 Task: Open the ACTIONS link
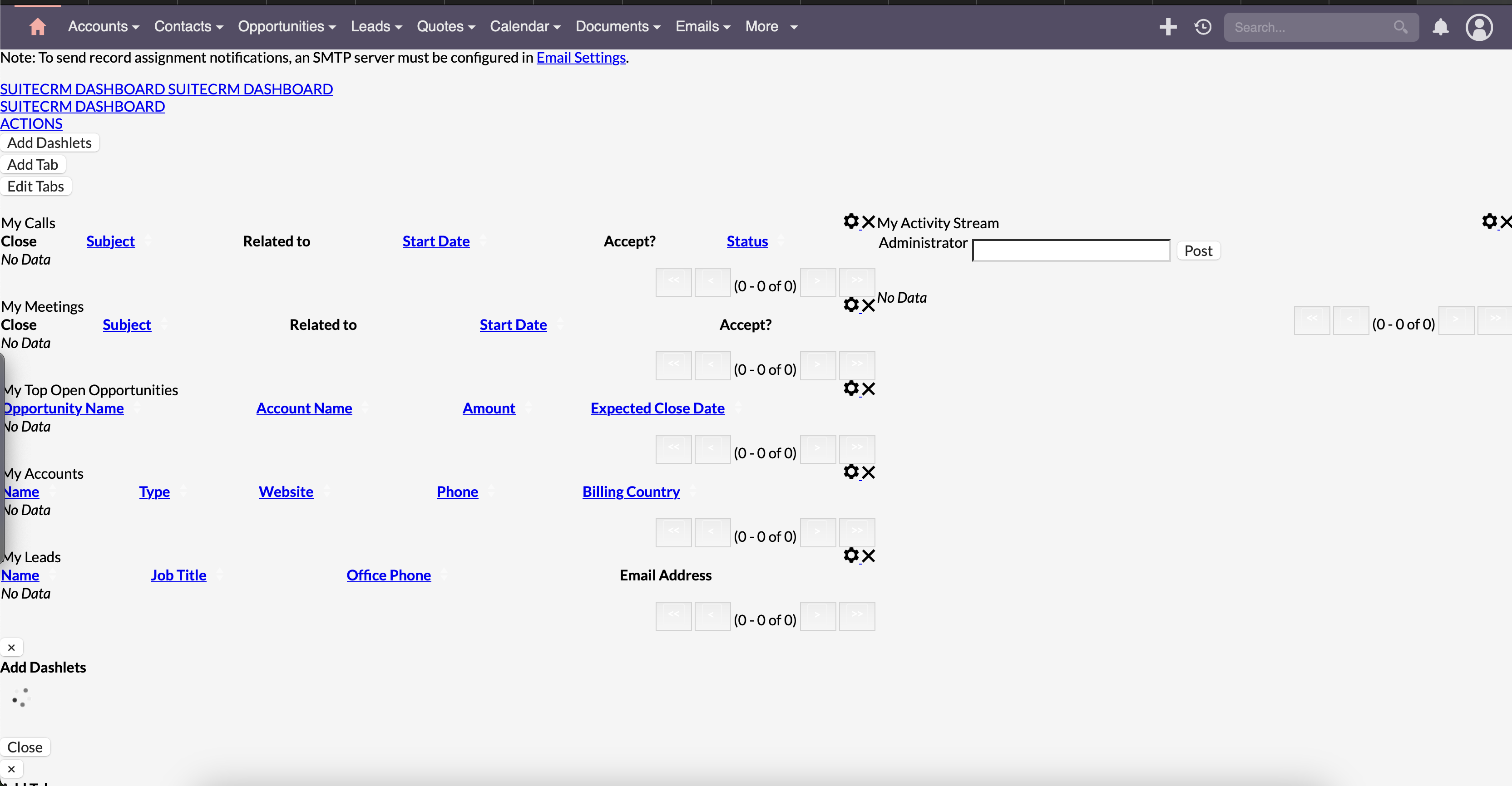coord(31,124)
